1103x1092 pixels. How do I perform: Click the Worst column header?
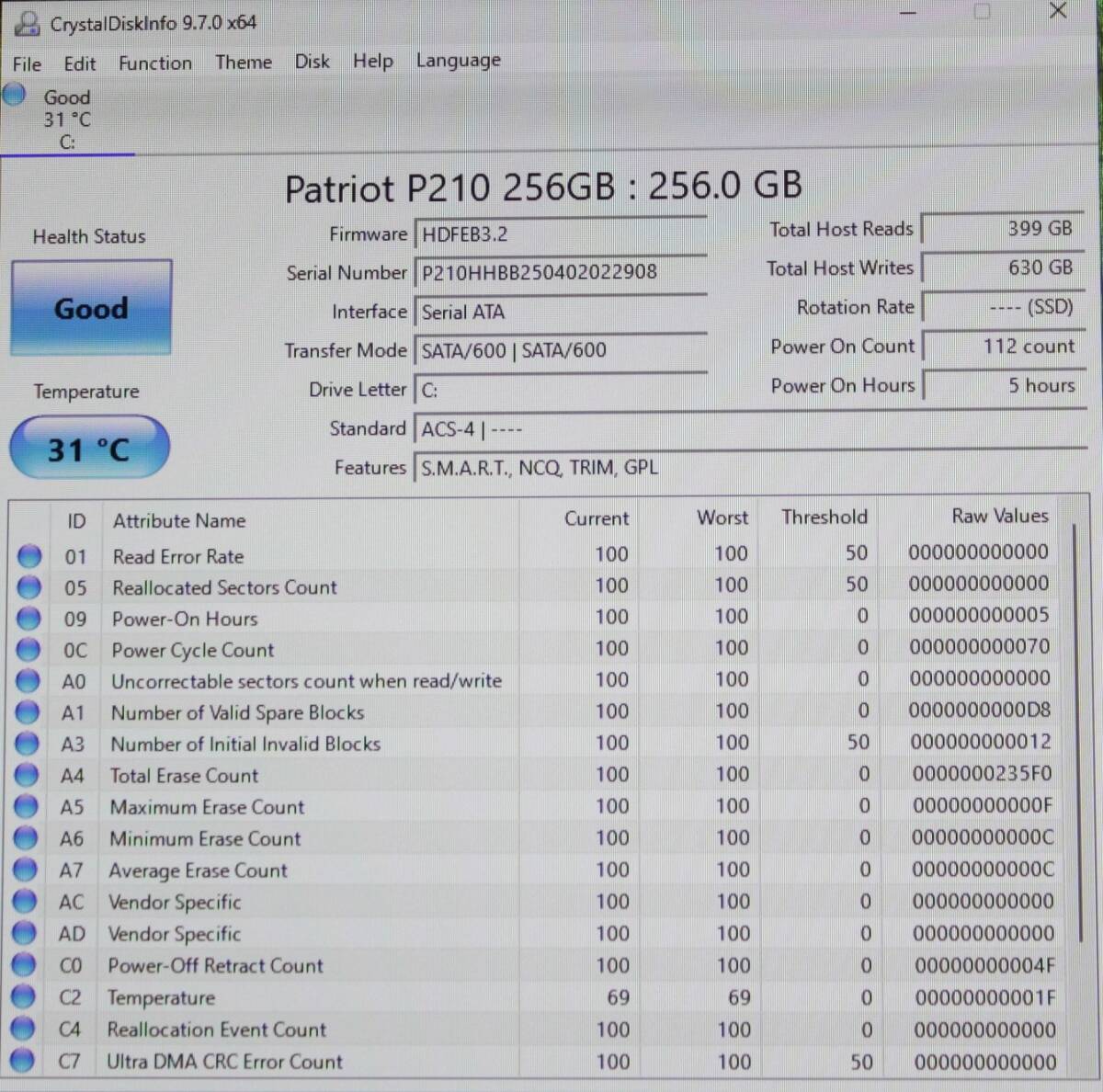722,518
